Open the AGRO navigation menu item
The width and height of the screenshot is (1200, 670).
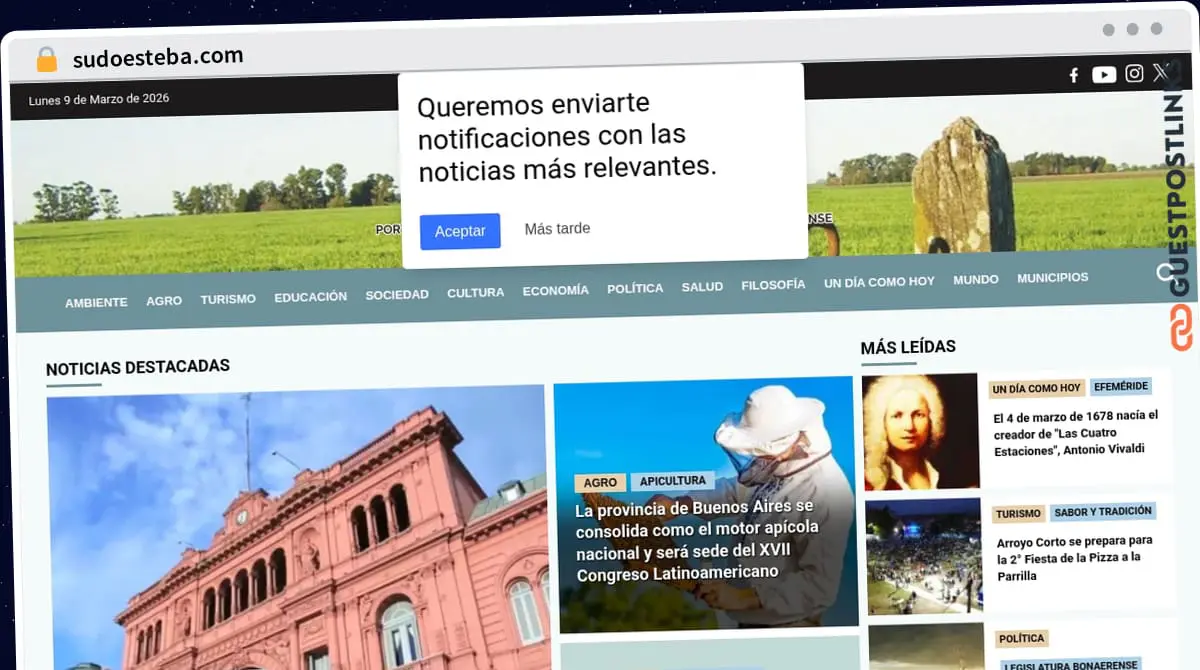point(163,299)
